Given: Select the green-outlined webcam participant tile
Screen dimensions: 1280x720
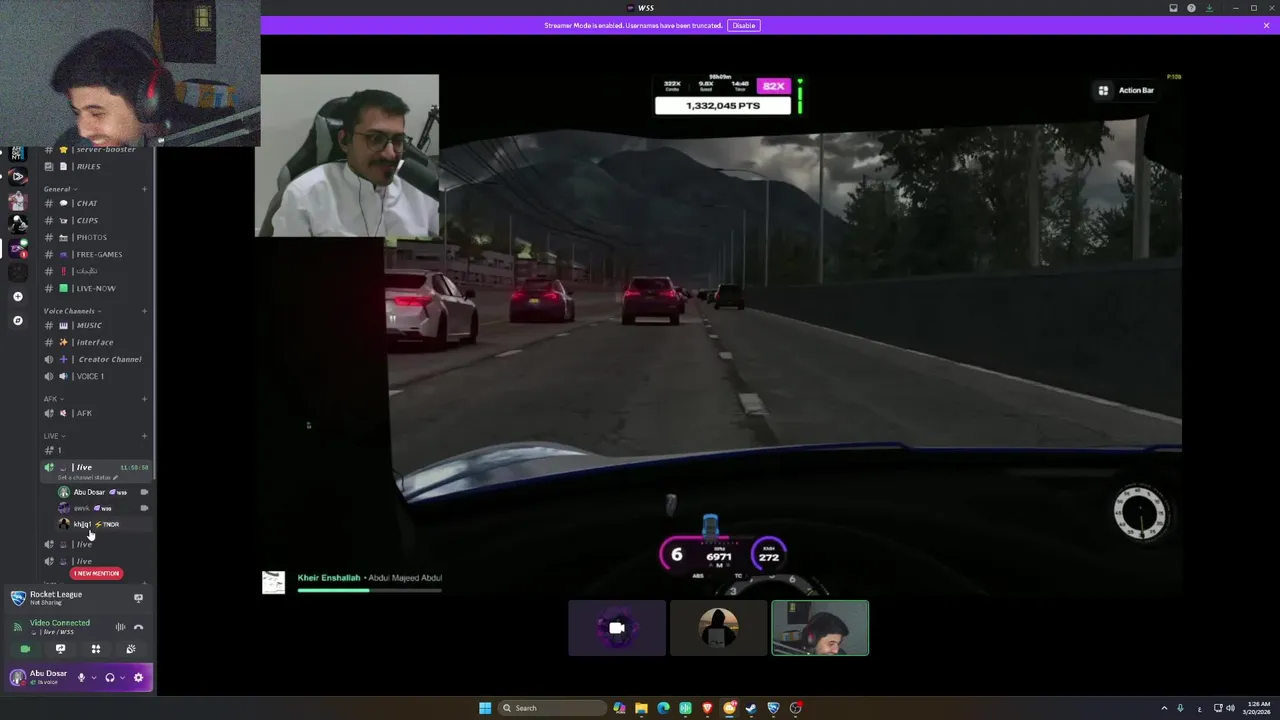Looking at the screenshot, I should tap(820, 628).
